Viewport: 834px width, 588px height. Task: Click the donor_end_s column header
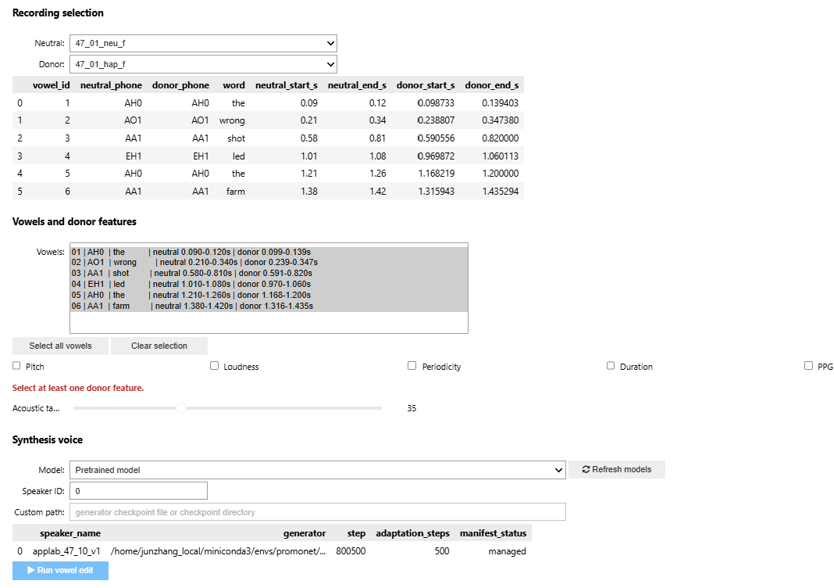tap(491, 85)
